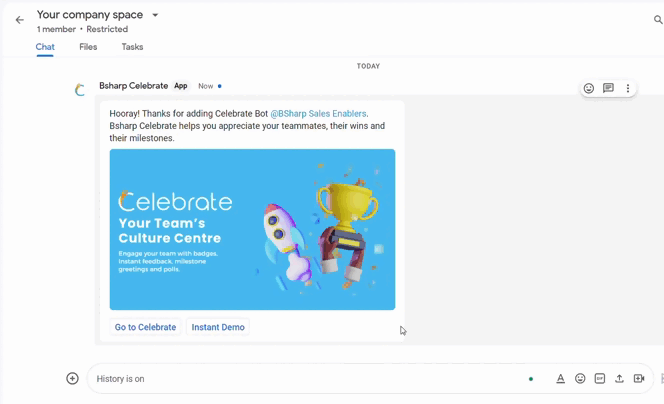Toggle text formatting options in composer
This screenshot has height=404, width=664.
click(560, 379)
